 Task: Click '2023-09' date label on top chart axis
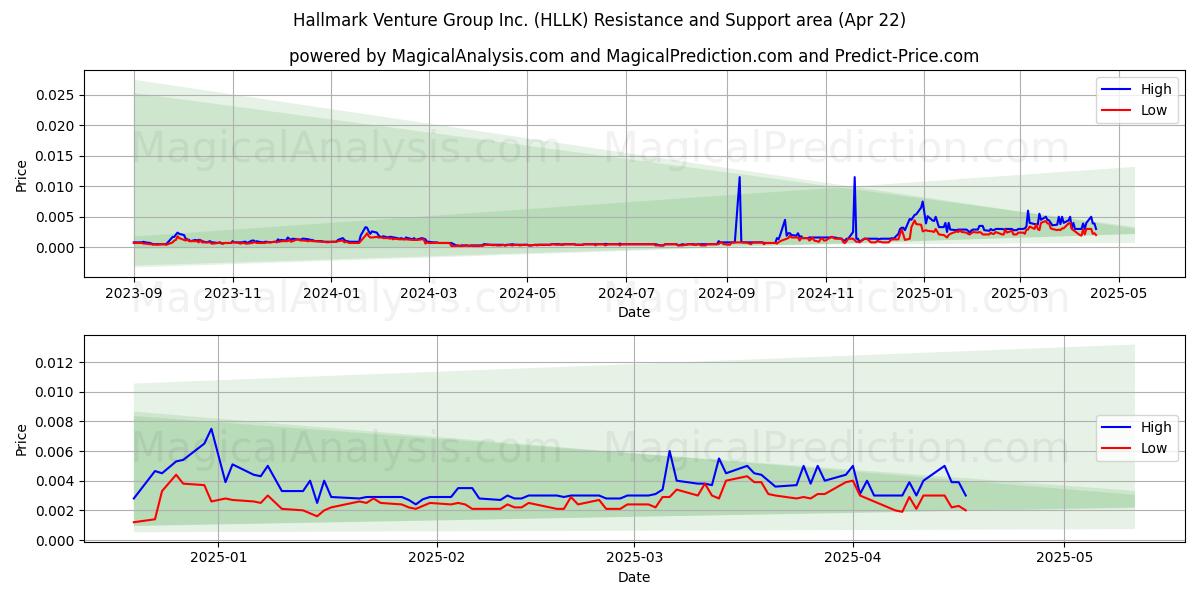click(x=134, y=293)
